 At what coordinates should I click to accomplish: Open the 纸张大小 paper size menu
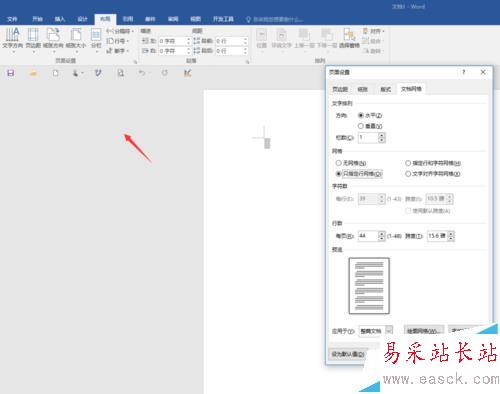tap(76, 39)
